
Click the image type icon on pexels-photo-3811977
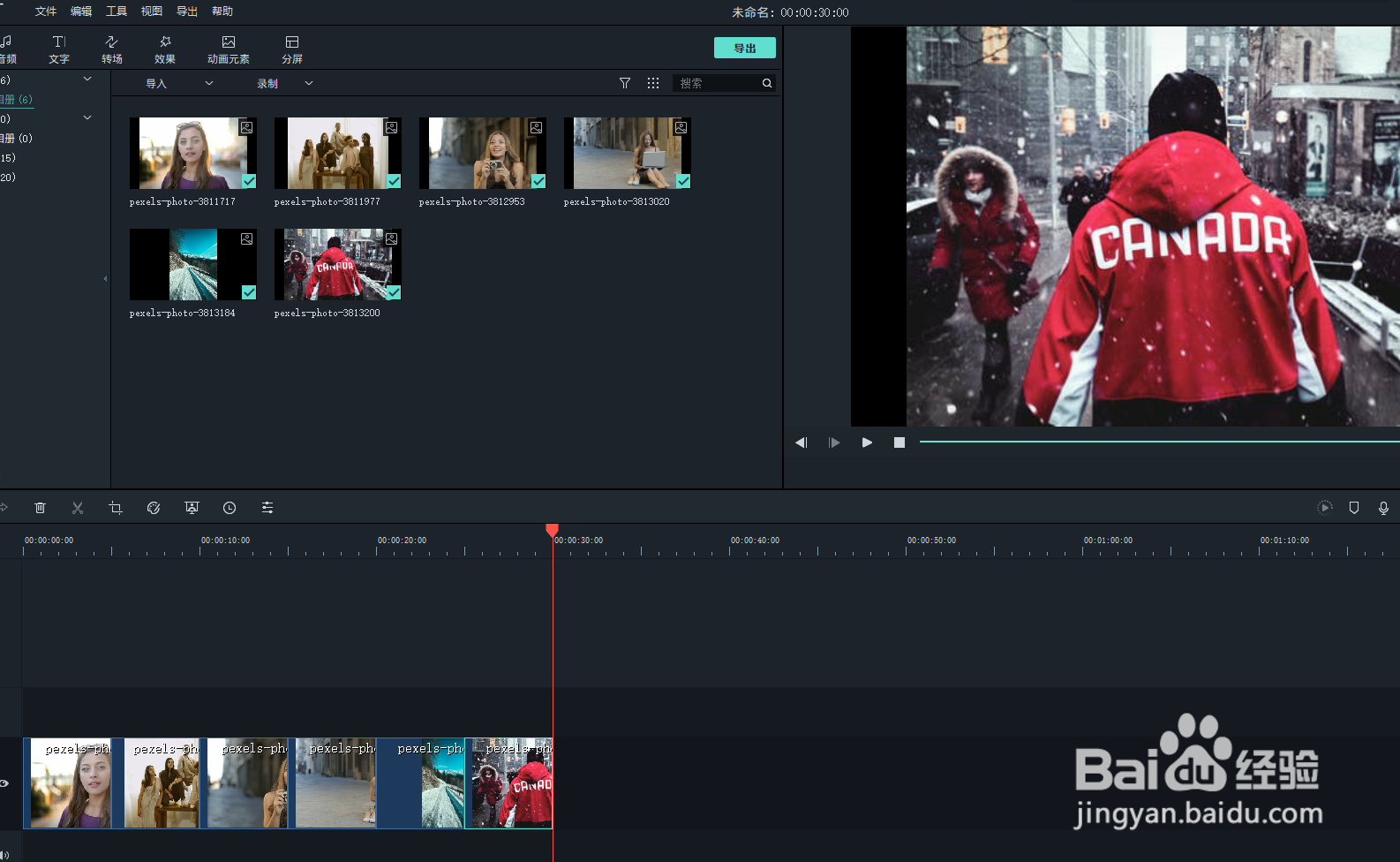[391, 128]
